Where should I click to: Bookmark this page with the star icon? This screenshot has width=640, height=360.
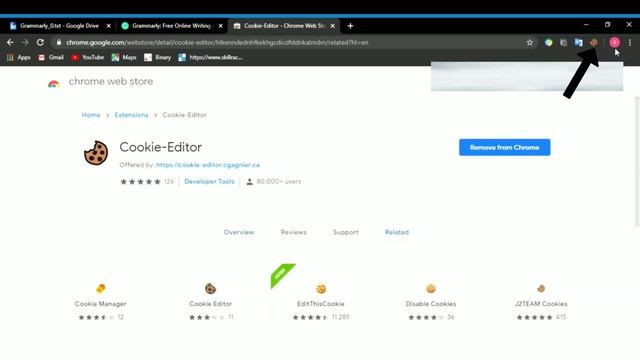tap(530, 42)
